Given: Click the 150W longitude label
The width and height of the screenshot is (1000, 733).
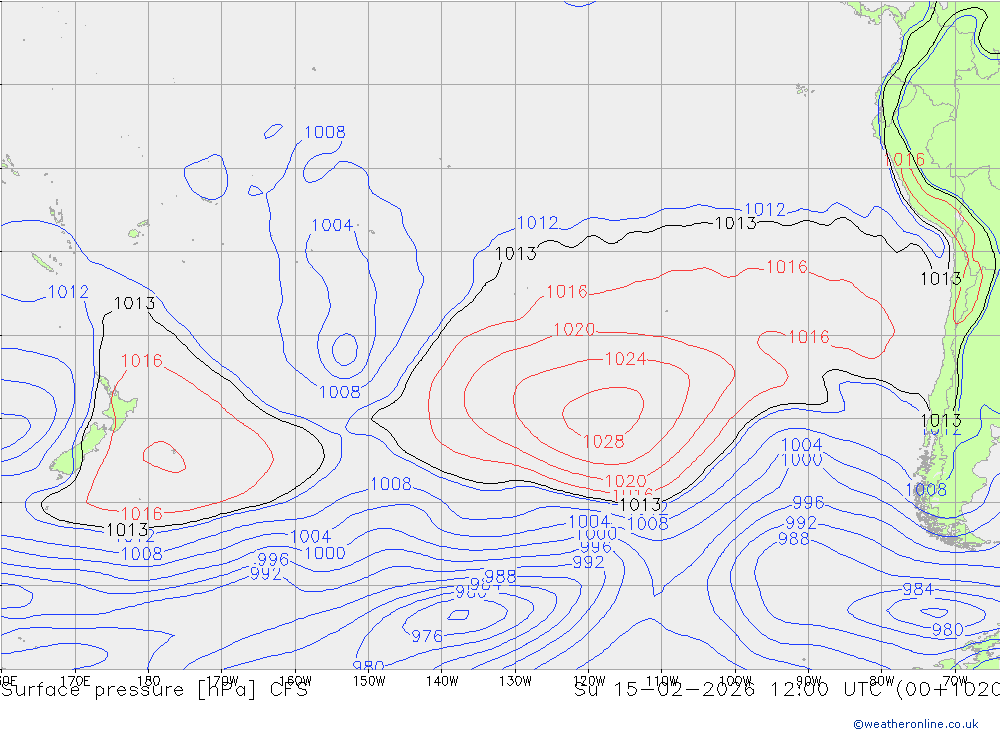Looking at the screenshot, I should (x=369, y=681).
